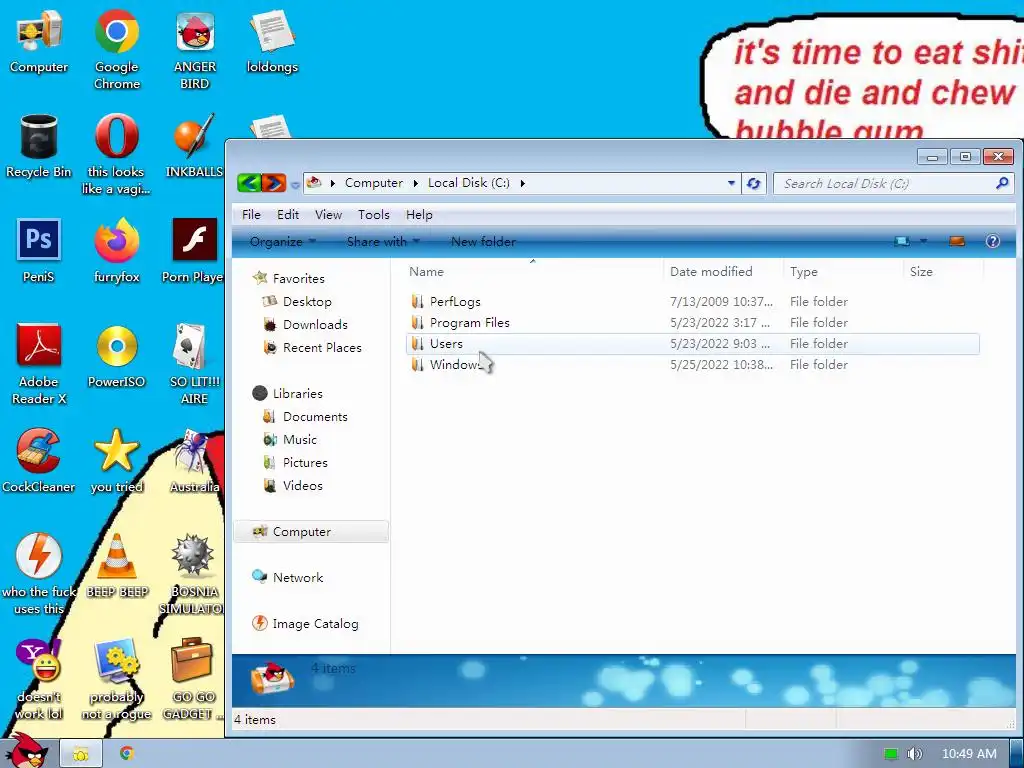This screenshot has height=768, width=1024.
Task: Select the furryfox desktop icon
Action: coord(116,251)
